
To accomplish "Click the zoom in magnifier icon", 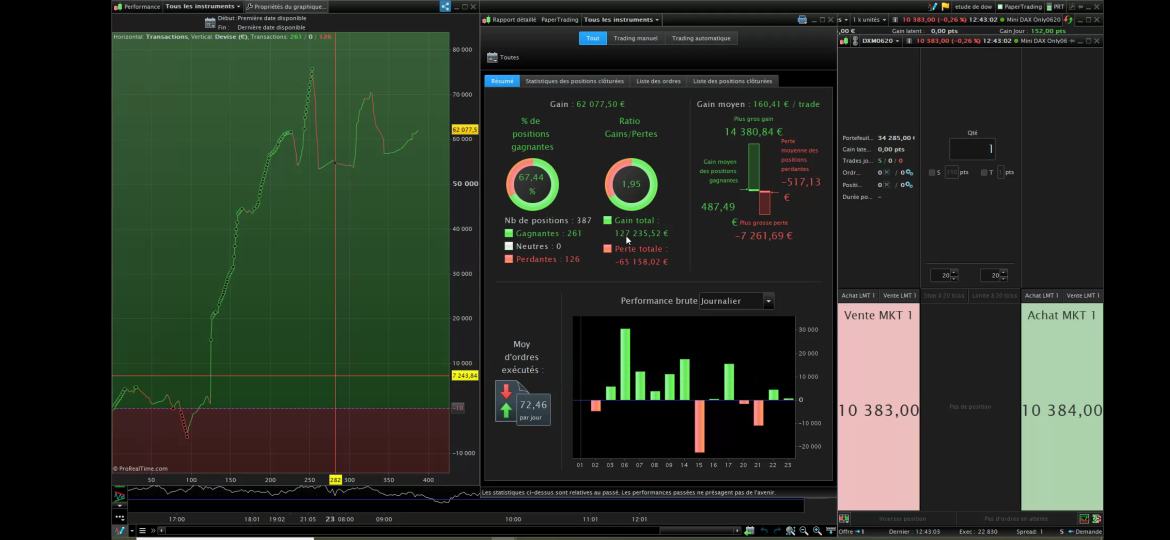I will (x=817, y=530).
